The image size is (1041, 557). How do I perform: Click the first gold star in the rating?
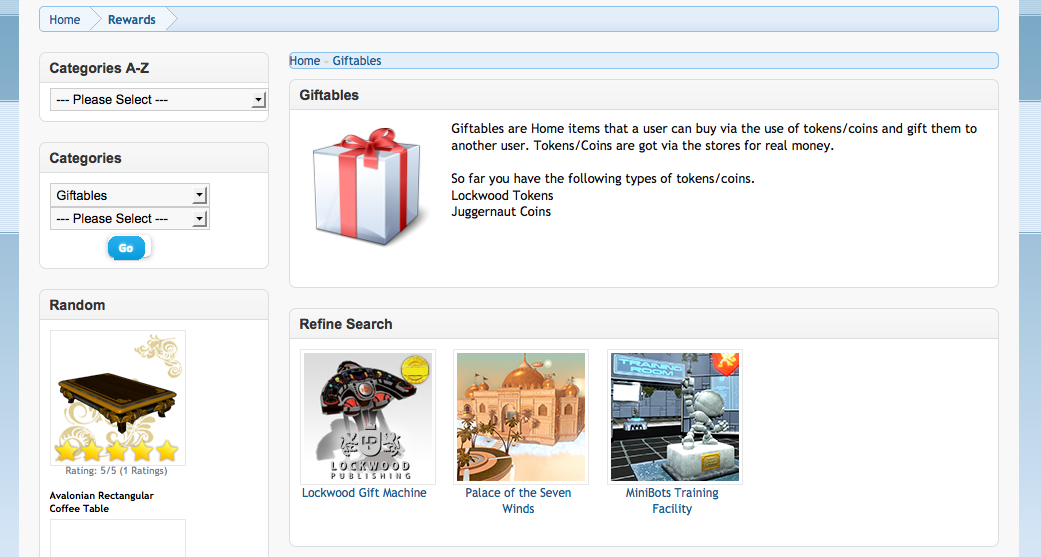click(66, 452)
